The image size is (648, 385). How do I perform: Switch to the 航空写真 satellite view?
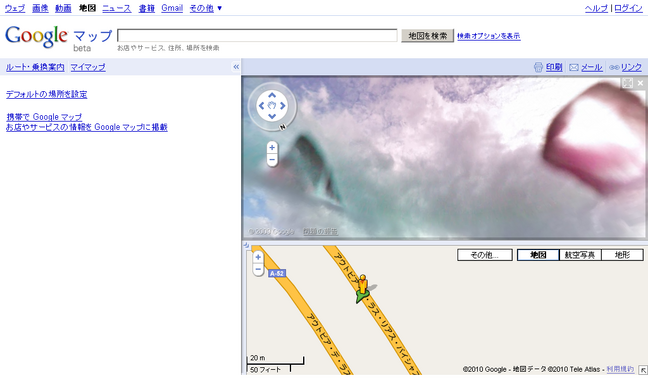[580, 255]
